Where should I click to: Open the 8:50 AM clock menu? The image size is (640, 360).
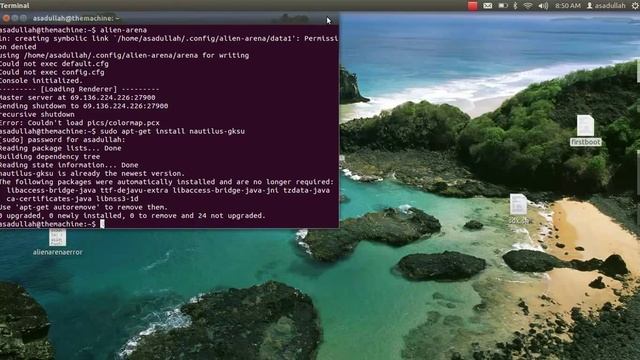[x=567, y=6]
